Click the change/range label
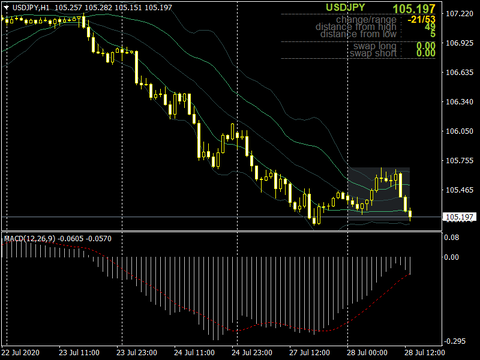Screen dimensions: 480x360 366,20
